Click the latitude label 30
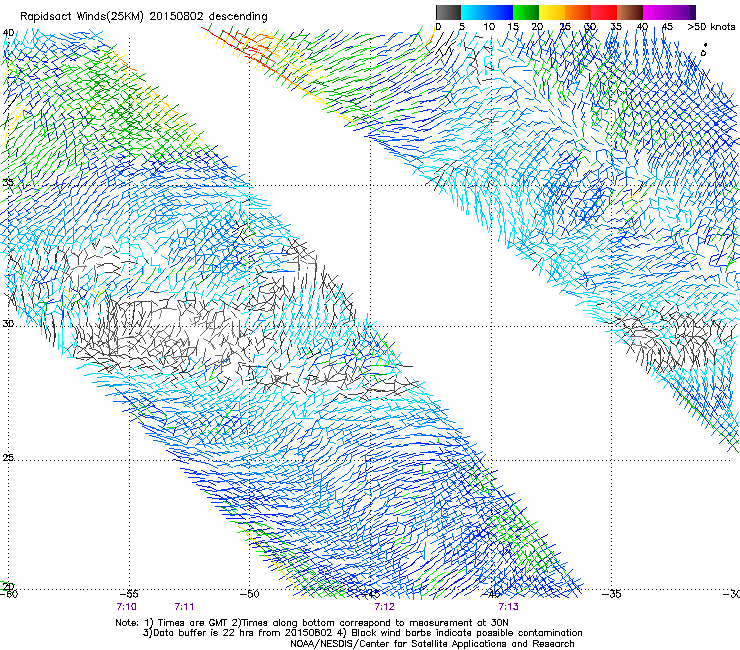 [x=8, y=324]
